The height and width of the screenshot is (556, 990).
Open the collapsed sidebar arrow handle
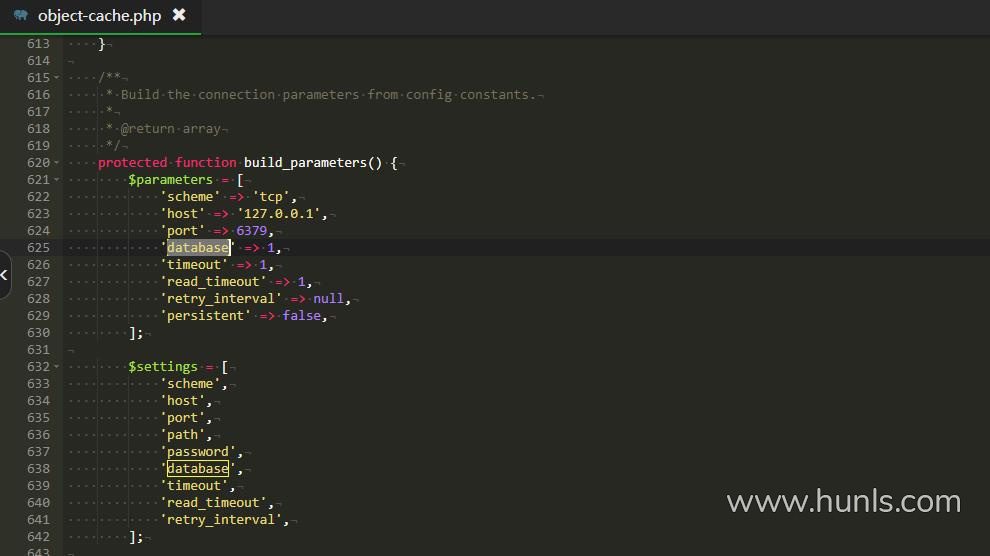click(x=4, y=275)
